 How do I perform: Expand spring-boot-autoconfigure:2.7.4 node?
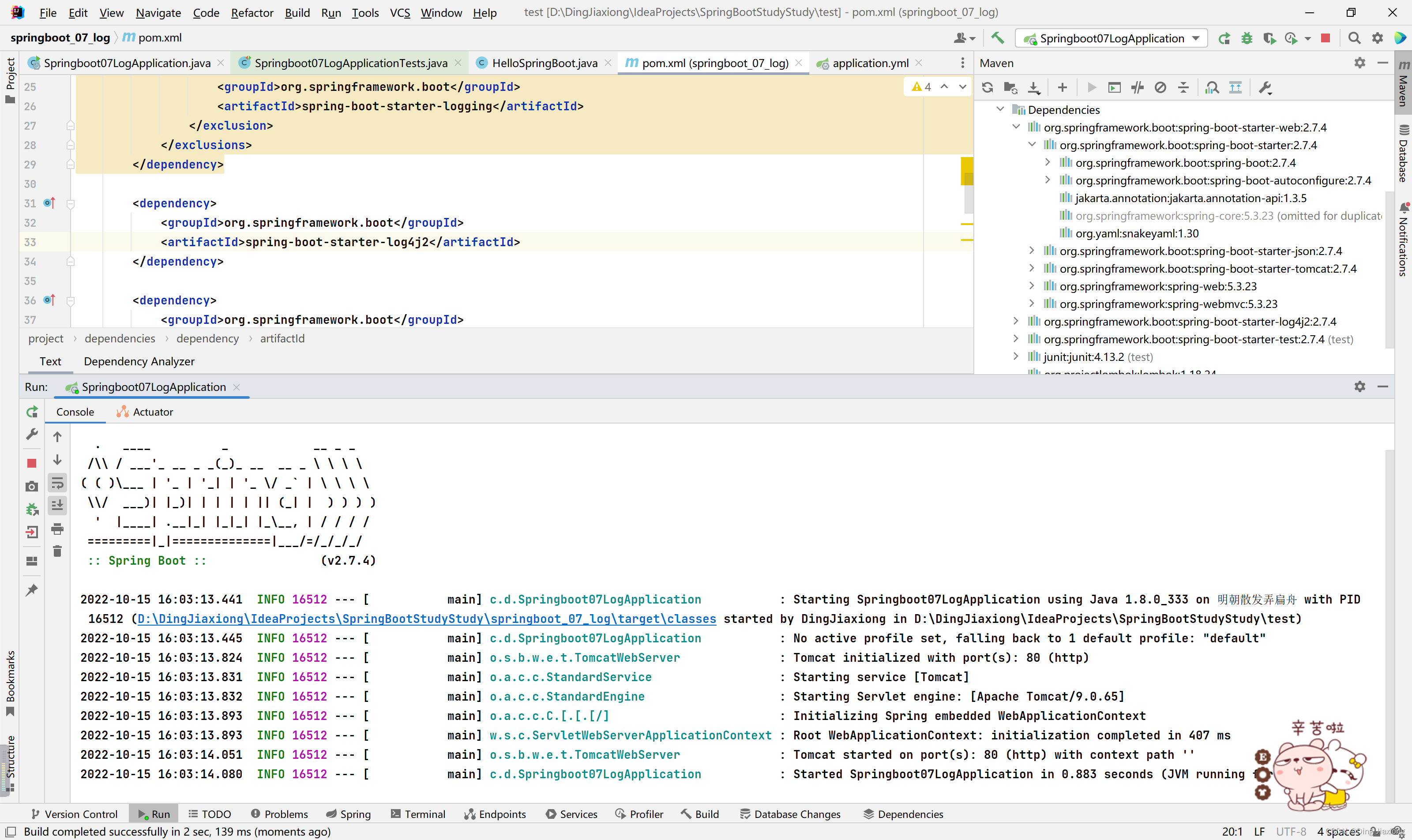click(x=1048, y=180)
